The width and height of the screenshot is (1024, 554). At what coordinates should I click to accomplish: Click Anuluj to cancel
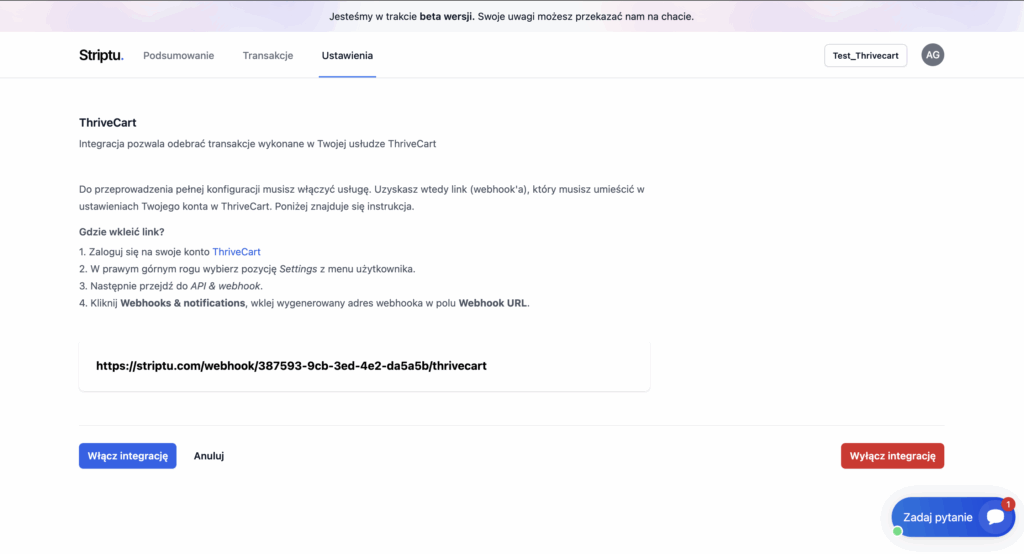tap(208, 456)
